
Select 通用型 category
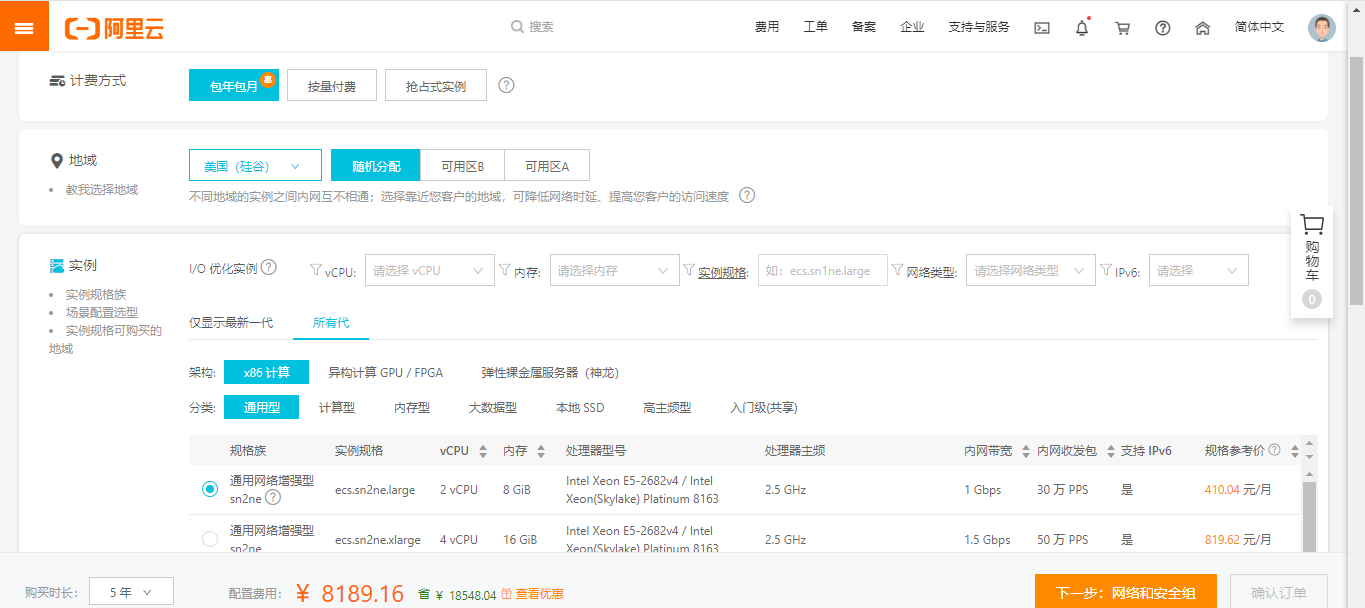click(x=262, y=407)
